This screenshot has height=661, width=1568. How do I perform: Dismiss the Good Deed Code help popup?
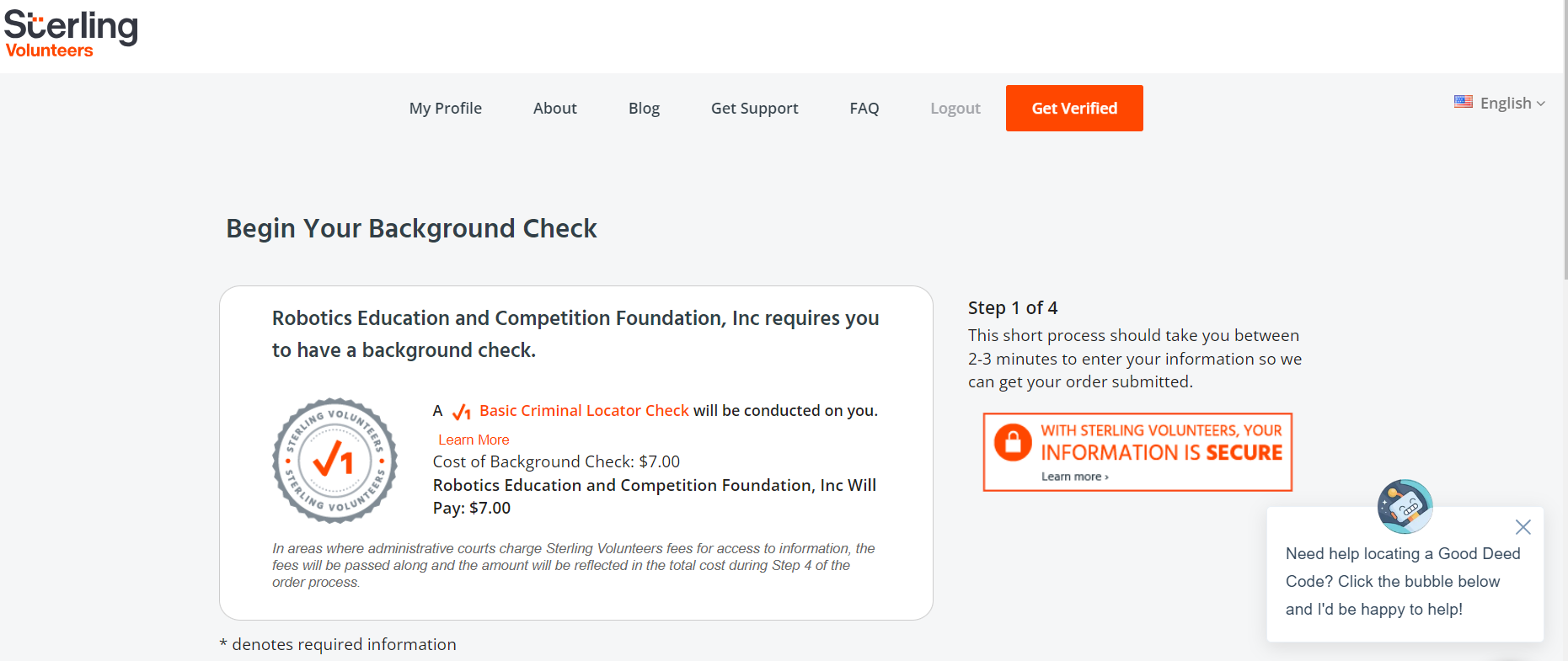(1523, 527)
